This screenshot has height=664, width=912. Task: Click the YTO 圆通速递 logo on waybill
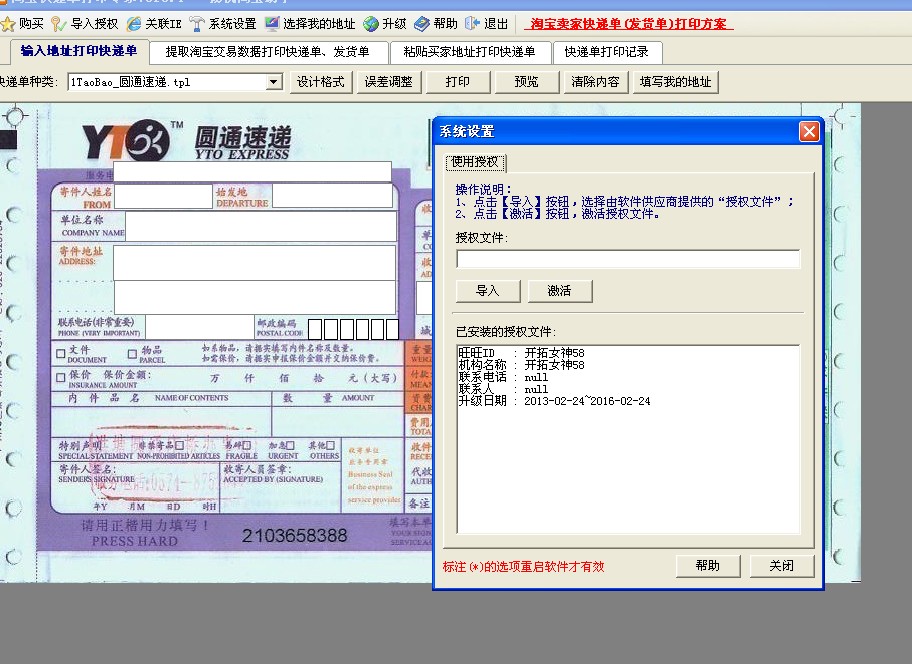coord(186,140)
